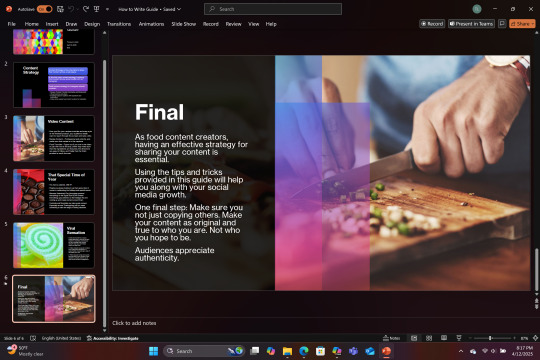Select the Video Content slide thumbnail

pyautogui.click(x=53, y=138)
